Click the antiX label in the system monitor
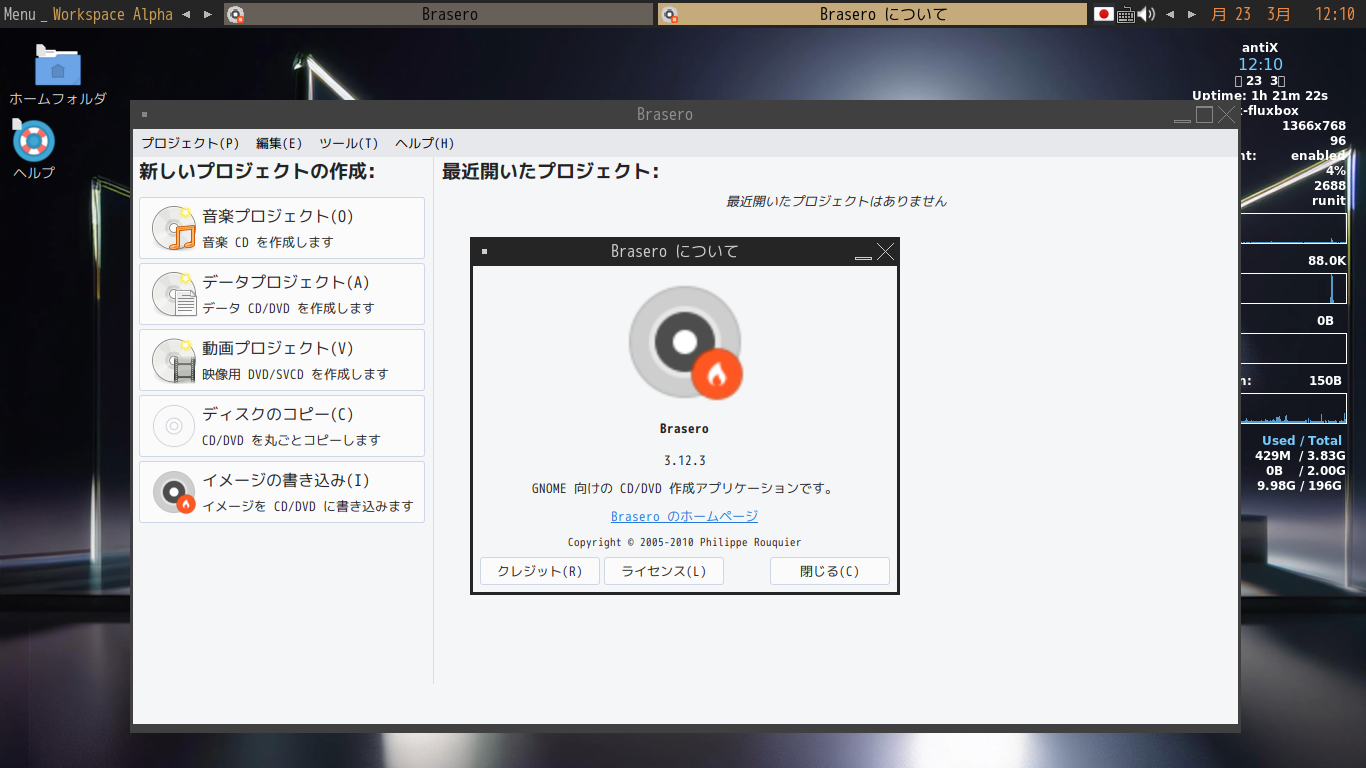The image size is (1366, 768). 1260,47
